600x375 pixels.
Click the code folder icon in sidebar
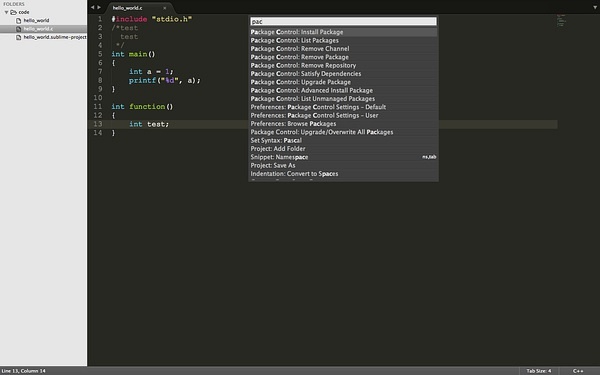point(13,12)
